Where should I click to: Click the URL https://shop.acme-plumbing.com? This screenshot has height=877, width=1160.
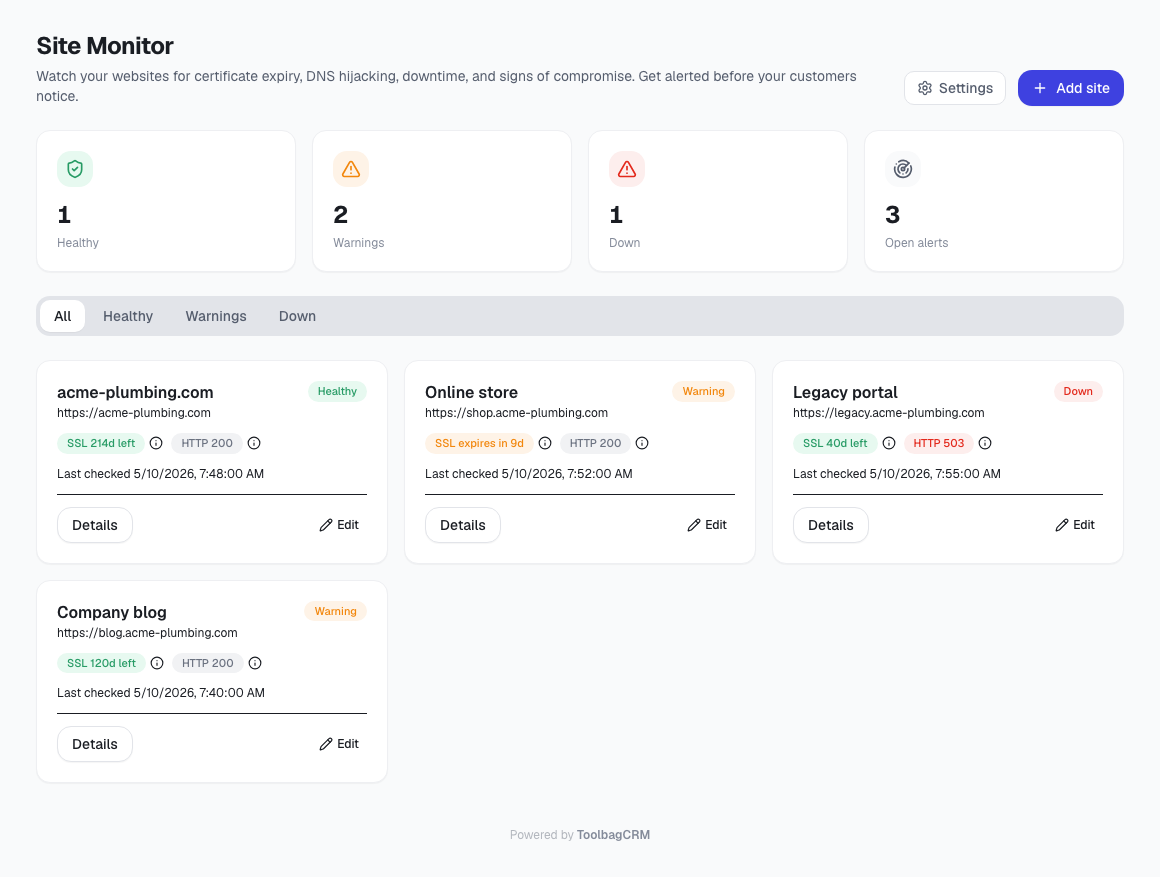pos(516,413)
